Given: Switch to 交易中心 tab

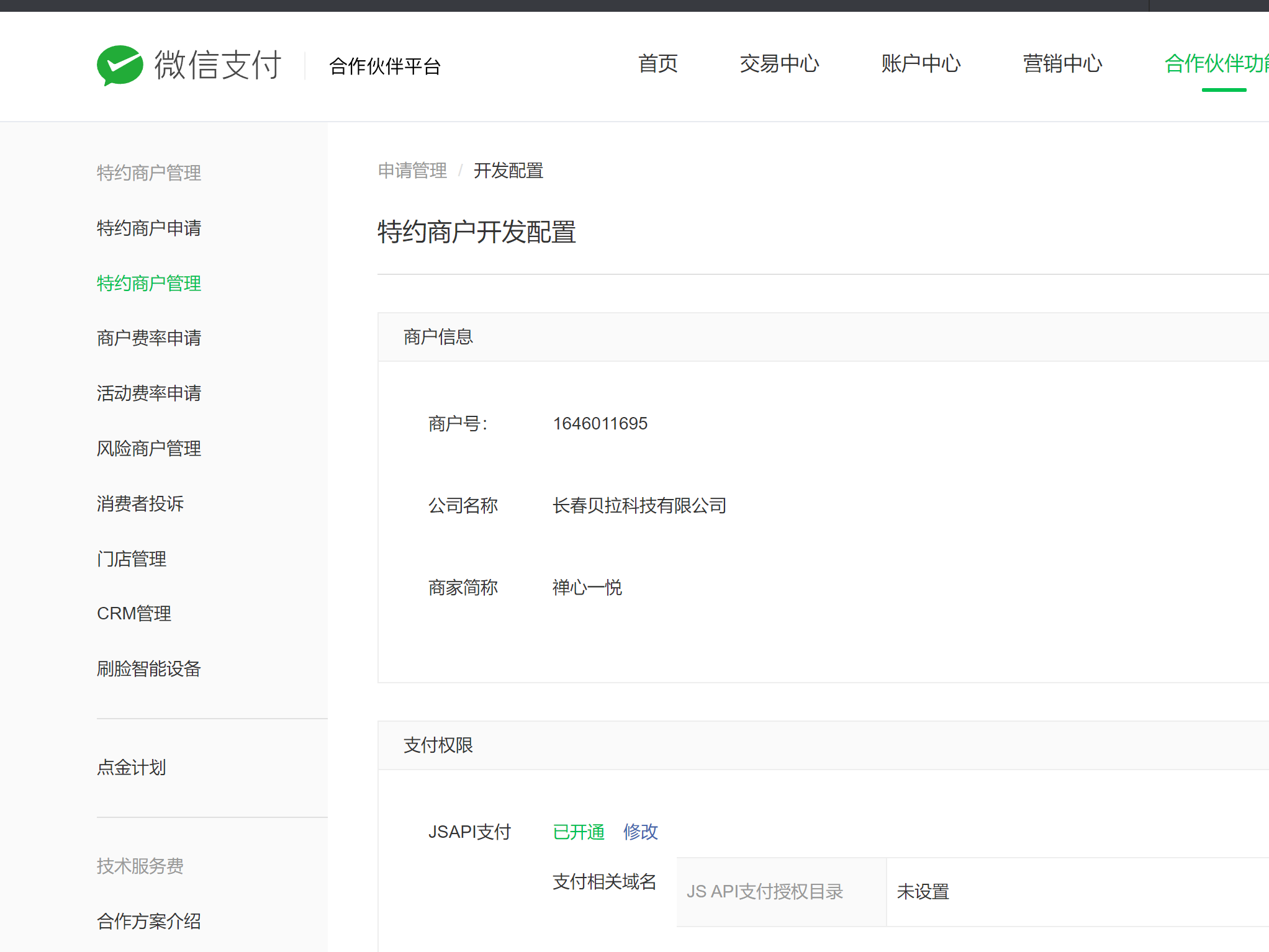Looking at the screenshot, I should (779, 63).
